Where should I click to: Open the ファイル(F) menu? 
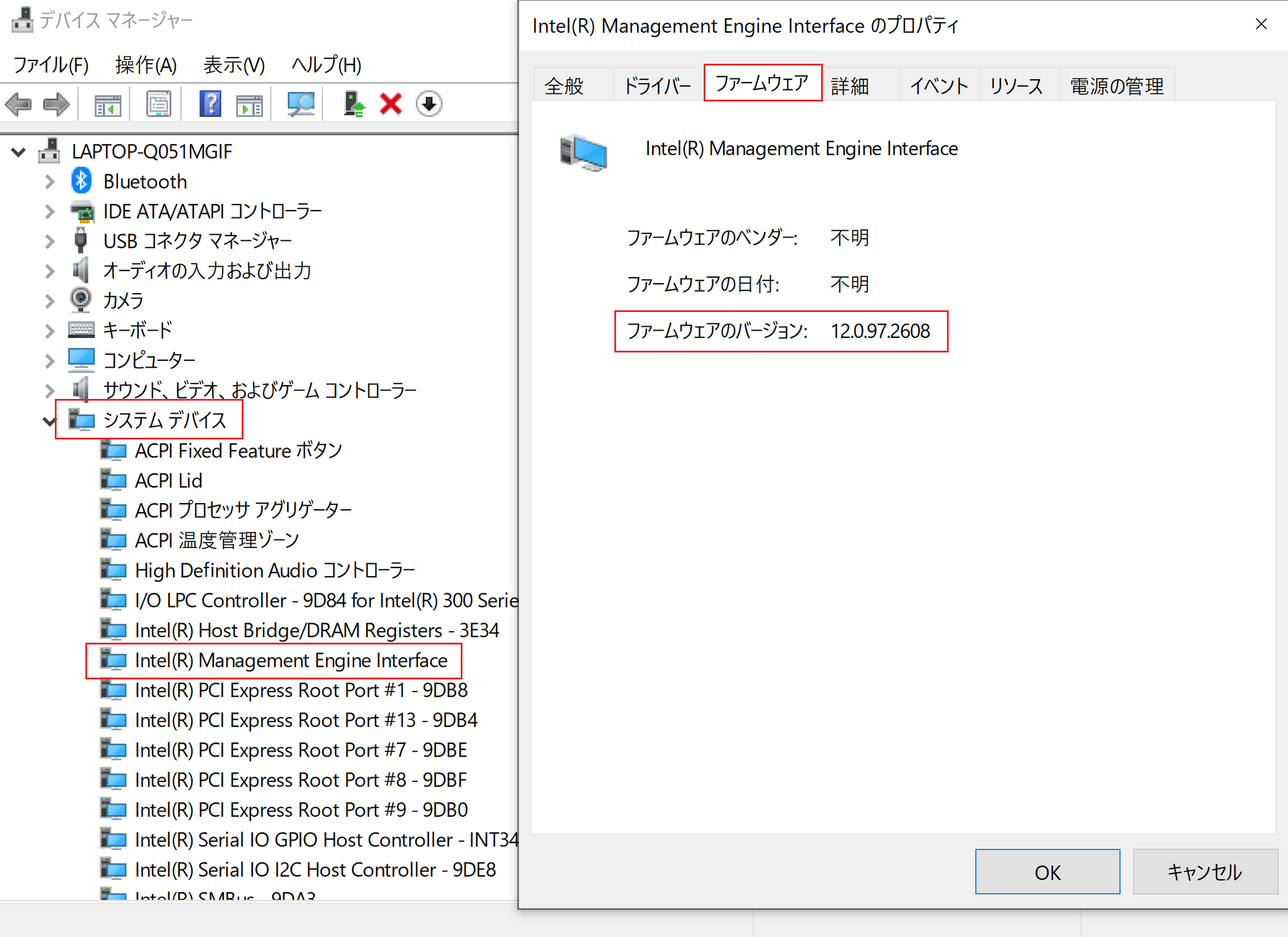(x=51, y=65)
